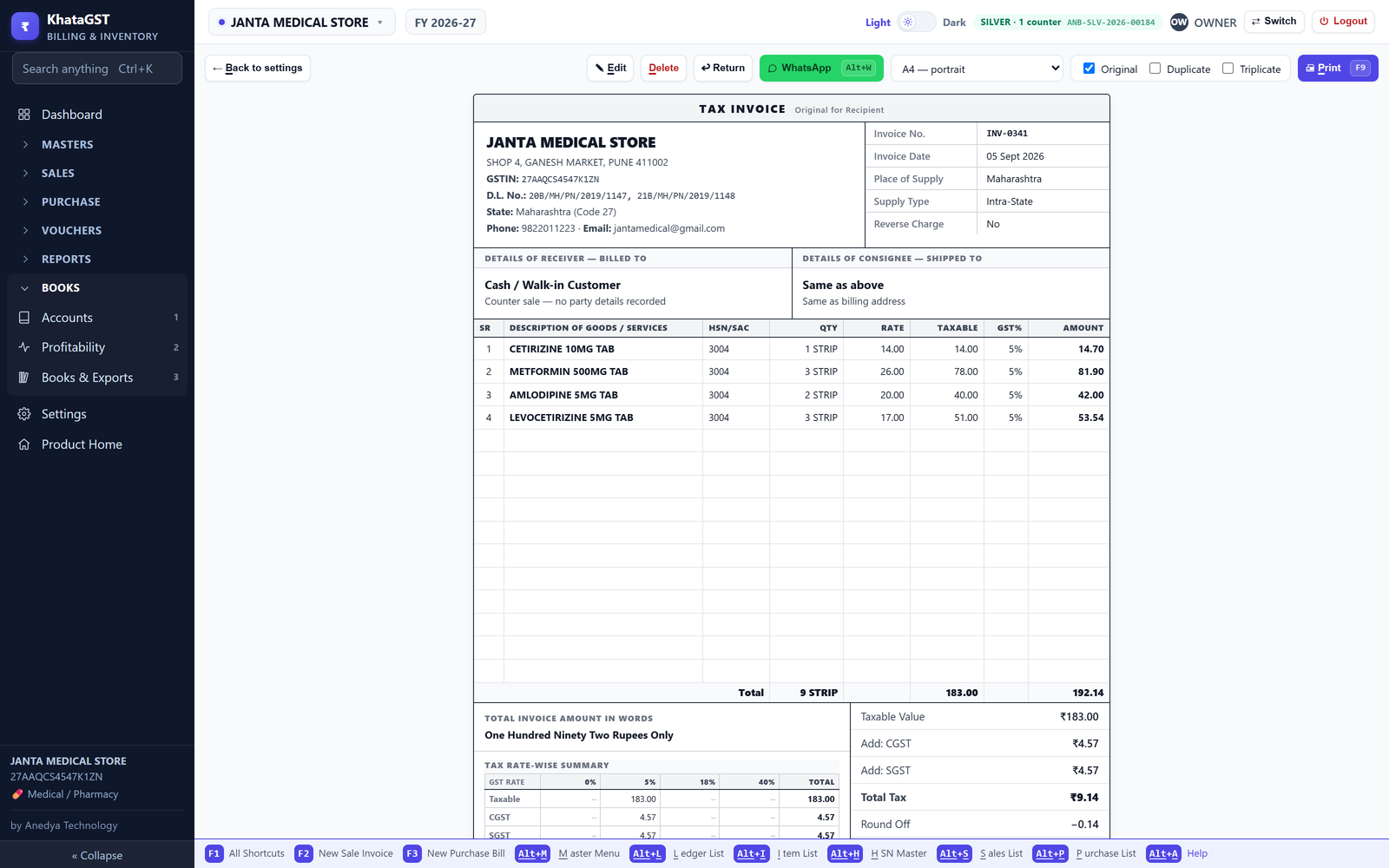Go to Product Home
1389x868 pixels.
[97, 444]
